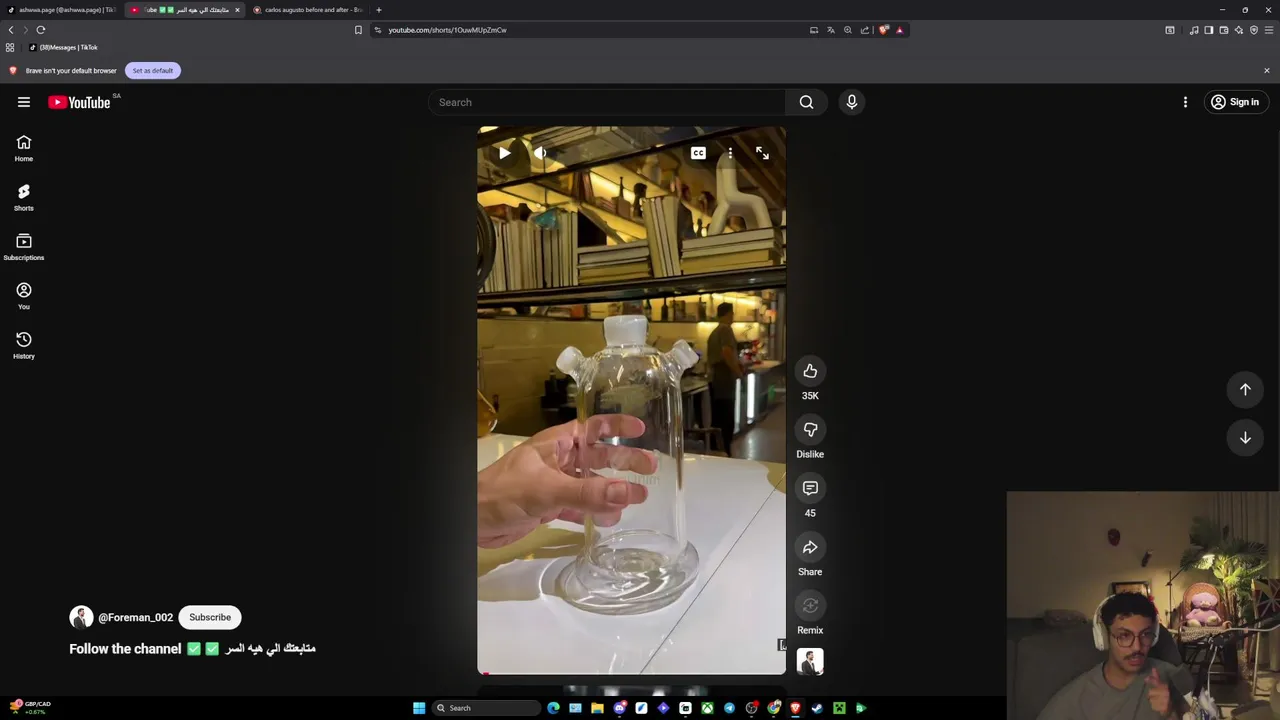Open the Brave Leo AI icon
The image size is (1280, 720).
tap(1239, 30)
